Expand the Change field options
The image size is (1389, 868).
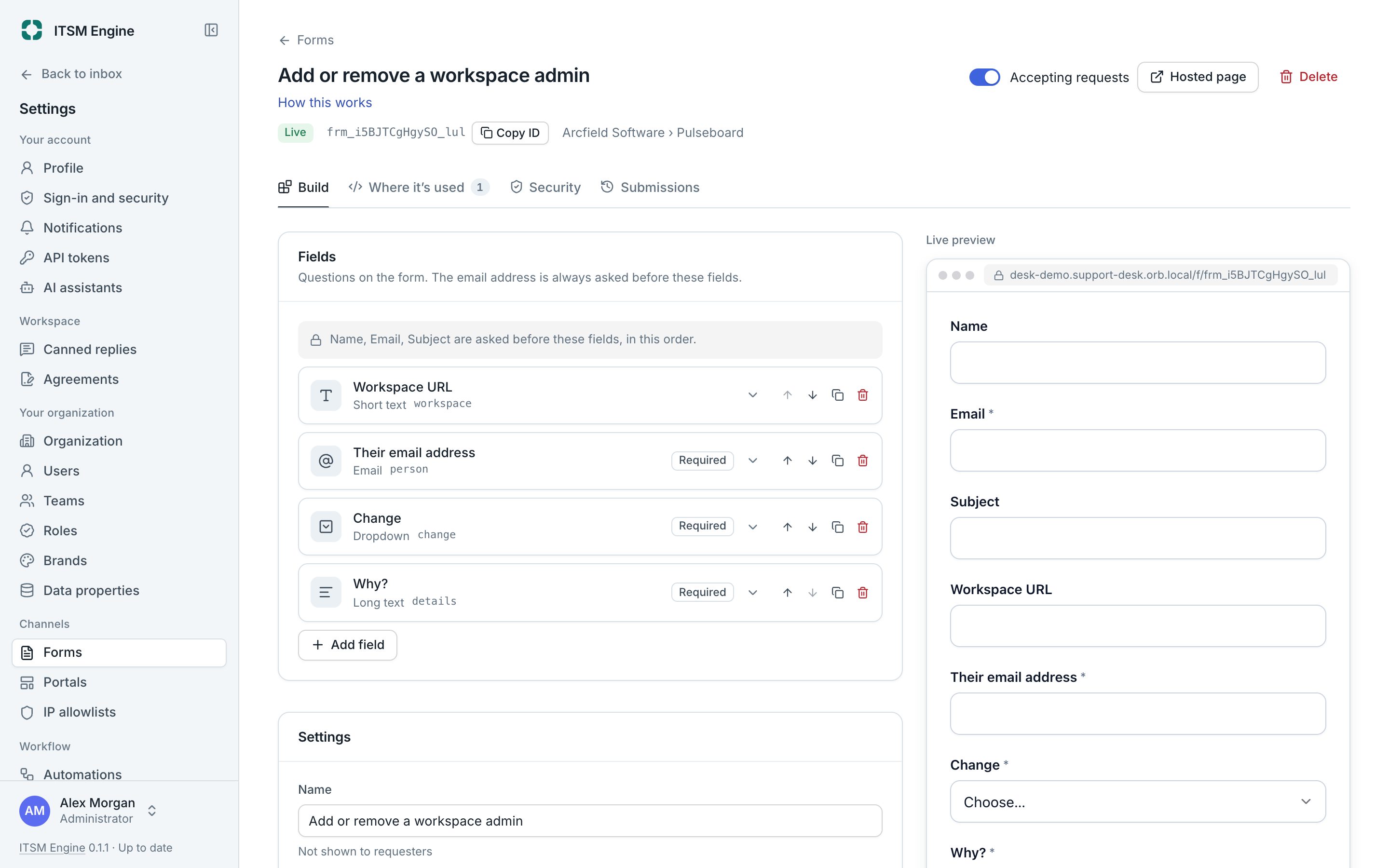[752, 527]
